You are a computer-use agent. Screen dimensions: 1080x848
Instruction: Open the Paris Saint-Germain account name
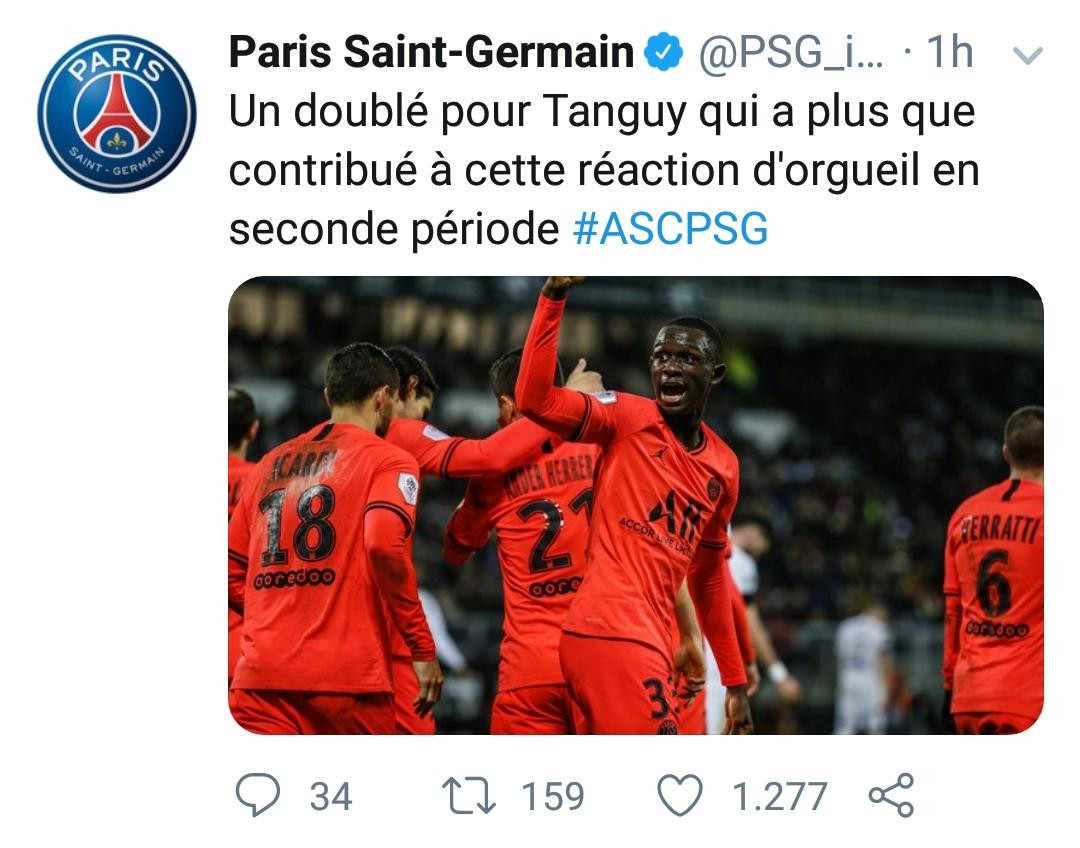431,52
